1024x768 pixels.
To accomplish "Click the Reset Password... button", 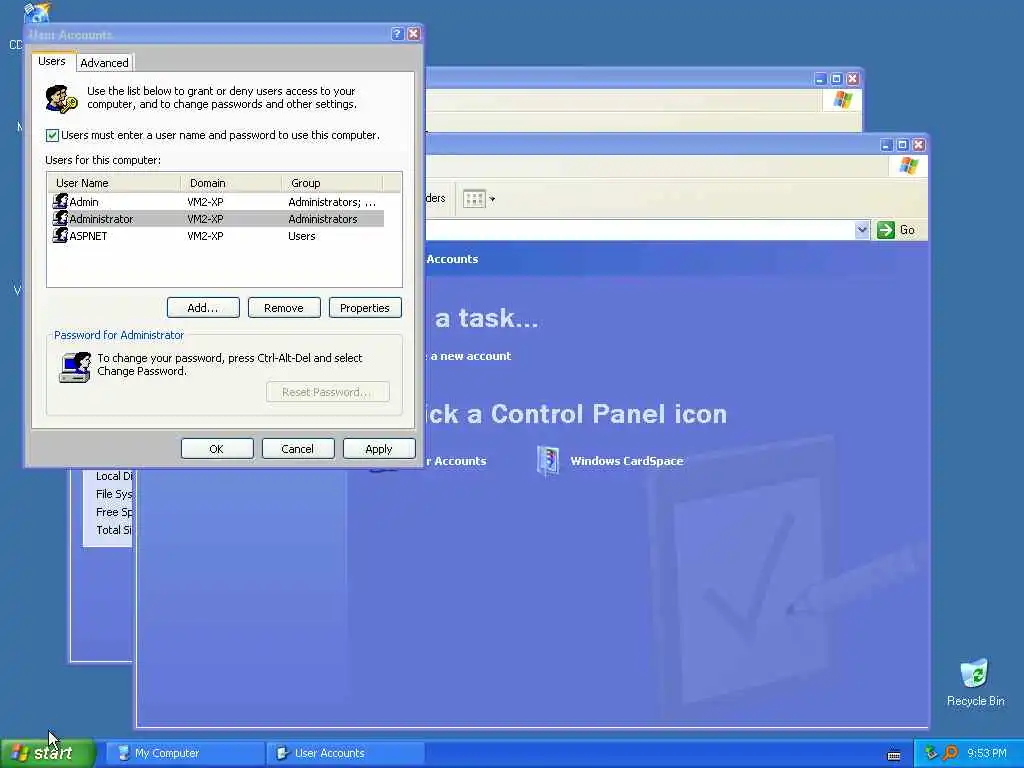I will pos(328,392).
